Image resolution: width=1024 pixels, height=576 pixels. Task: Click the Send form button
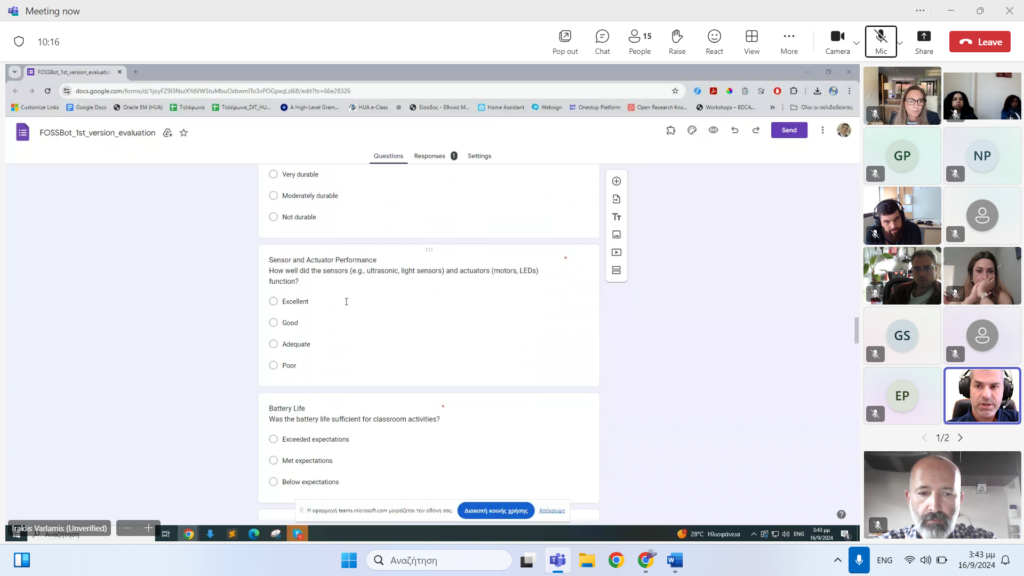(x=789, y=130)
